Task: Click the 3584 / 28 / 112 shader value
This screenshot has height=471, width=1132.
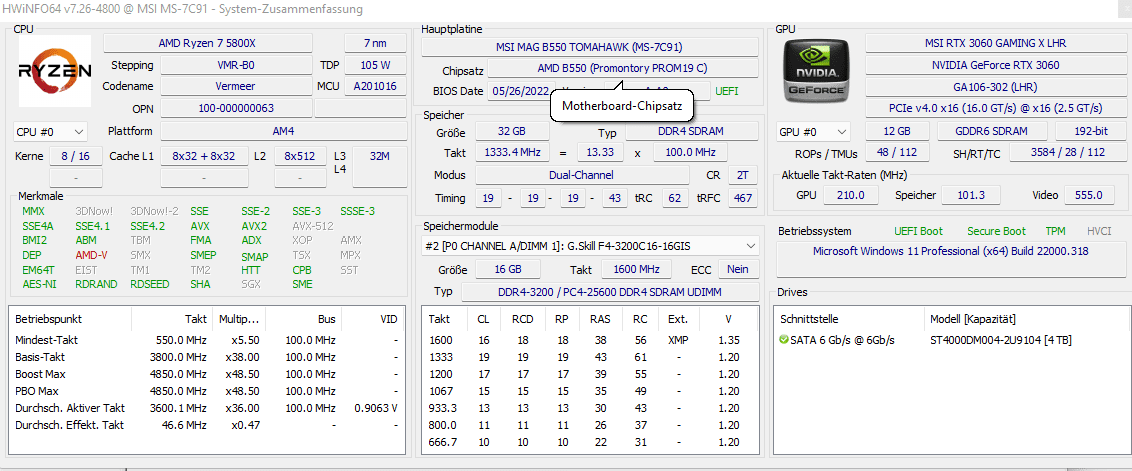Action: pyautogui.click(x=1067, y=153)
